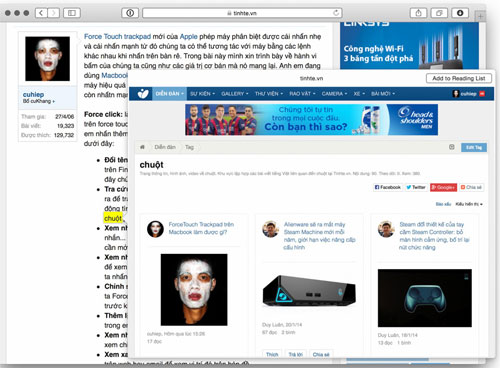The image size is (500, 368).
Task: Click the Edit Tag button
Action: pos(474,147)
